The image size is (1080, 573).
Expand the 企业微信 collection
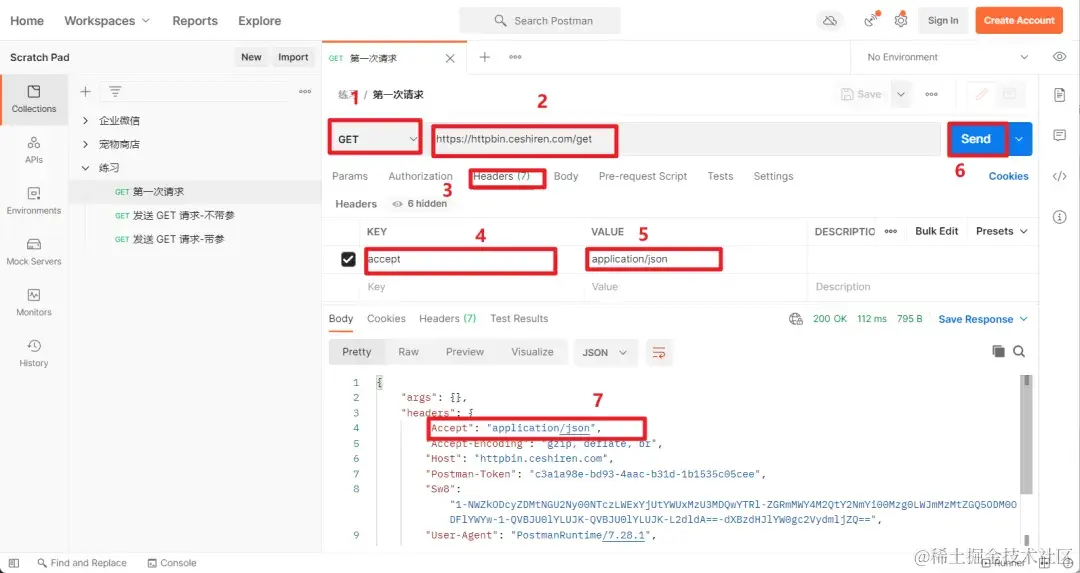coord(85,121)
